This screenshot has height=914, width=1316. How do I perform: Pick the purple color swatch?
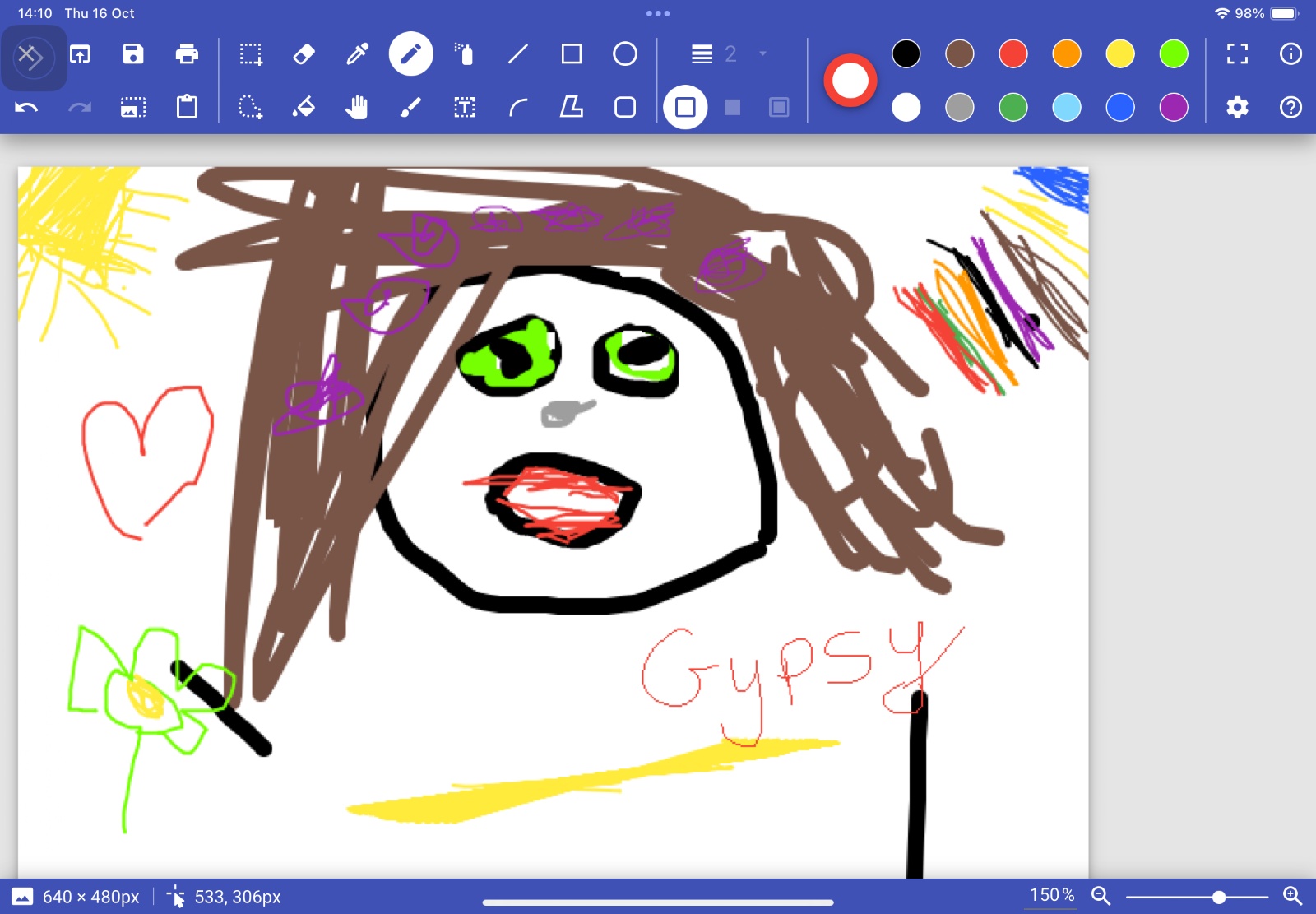1174,107
